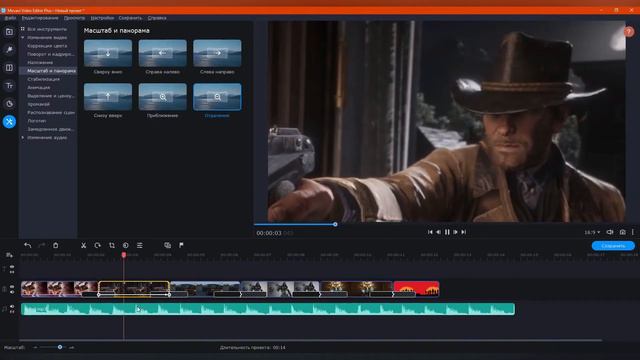Pause the preview playback
The height and width of the screenshot is (360, 640).
[x=447, y=232]
